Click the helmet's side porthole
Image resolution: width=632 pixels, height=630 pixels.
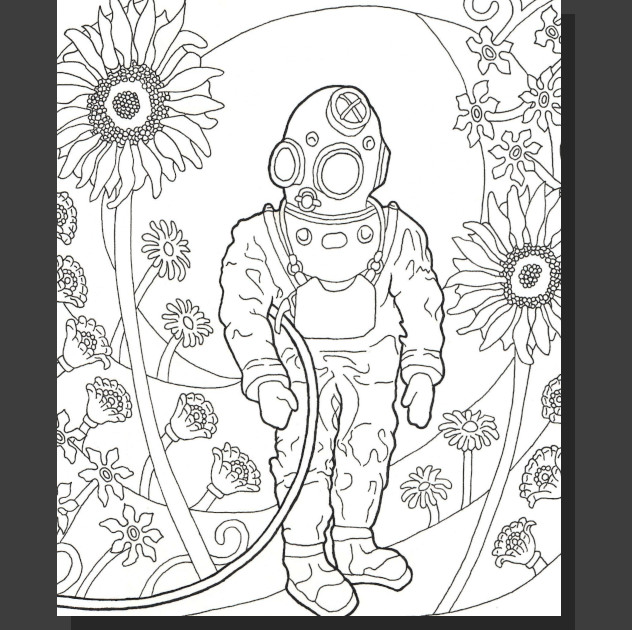coord(287,161)
